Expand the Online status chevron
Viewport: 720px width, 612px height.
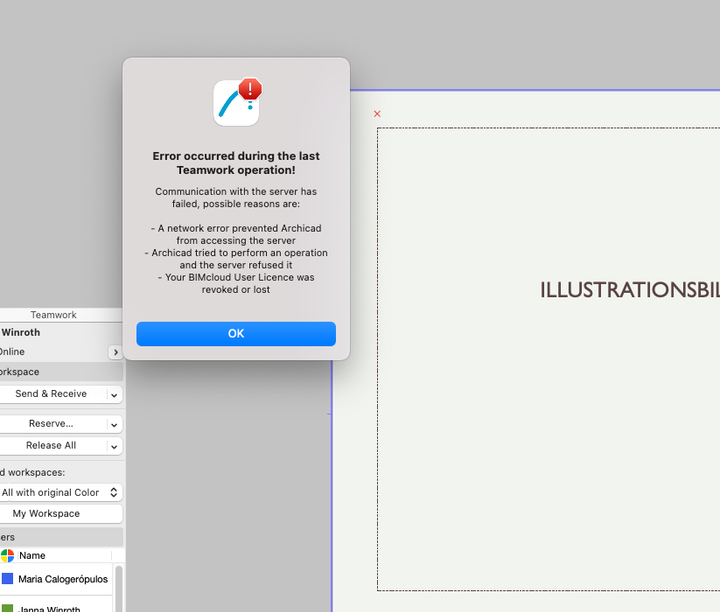pyautogui.click(x=115, y=352)
